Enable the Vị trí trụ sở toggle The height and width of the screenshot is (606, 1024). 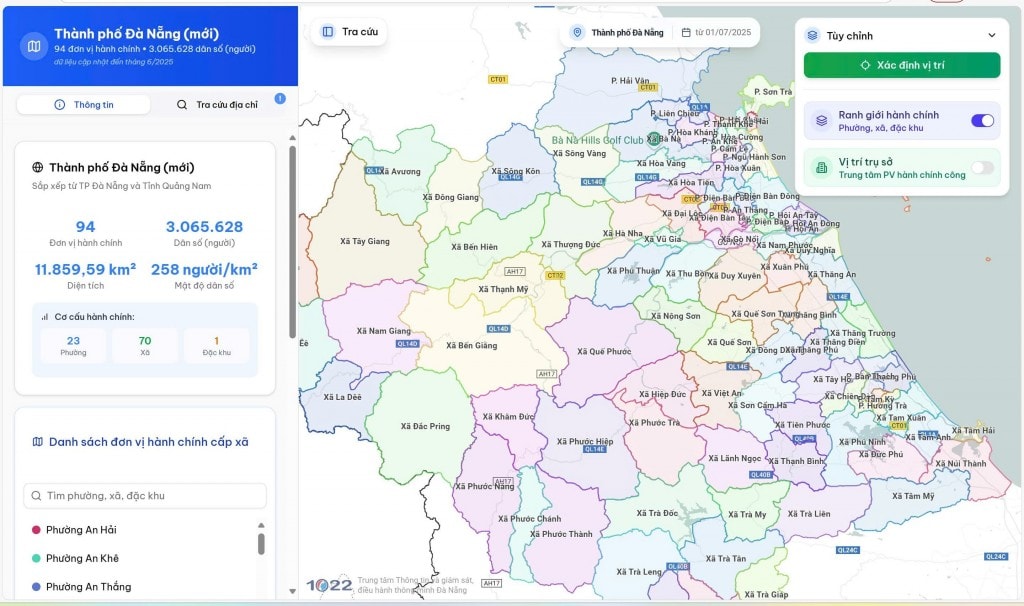click(x=982, y=168)
